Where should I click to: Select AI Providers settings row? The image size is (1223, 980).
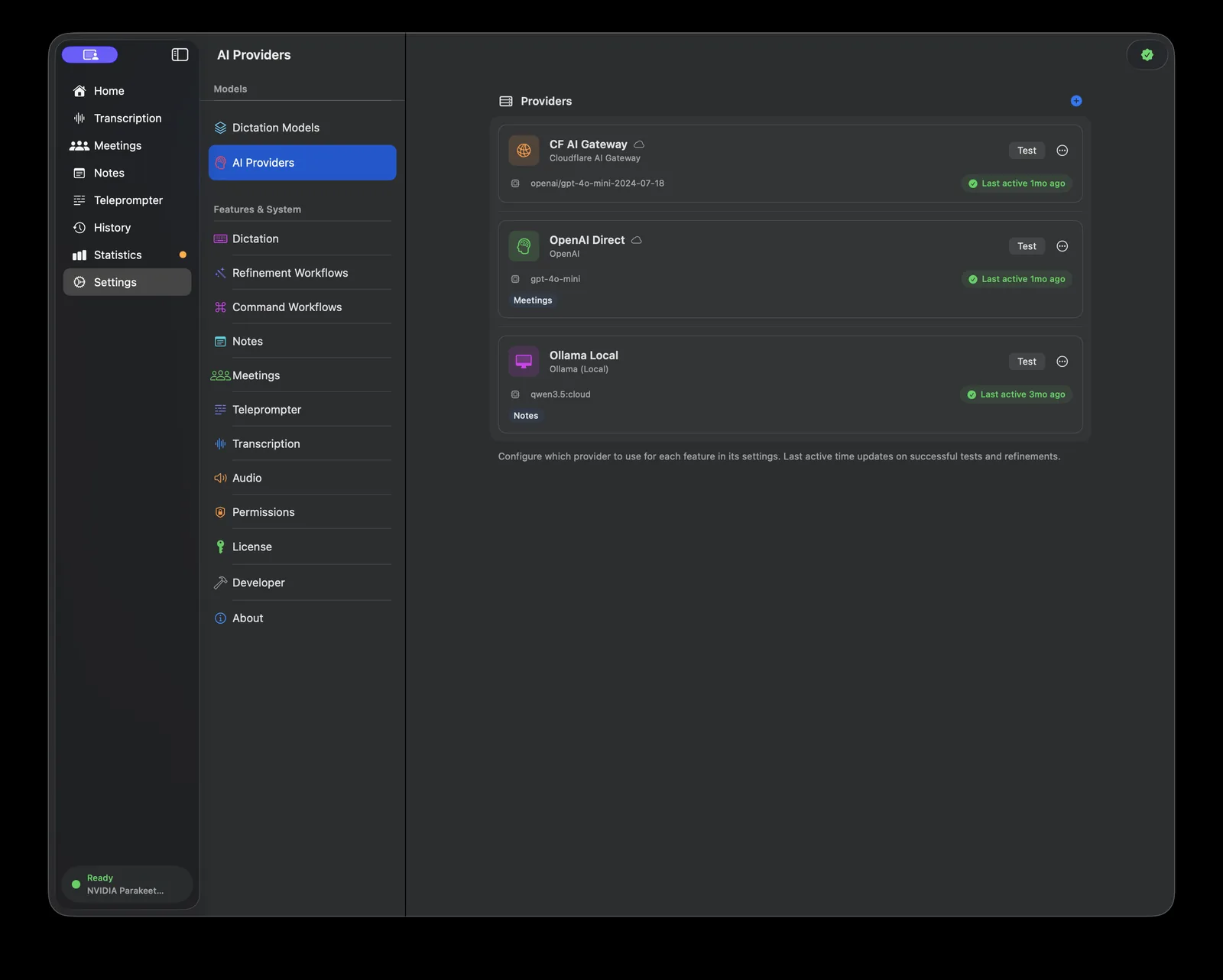(x=302, y=163)
